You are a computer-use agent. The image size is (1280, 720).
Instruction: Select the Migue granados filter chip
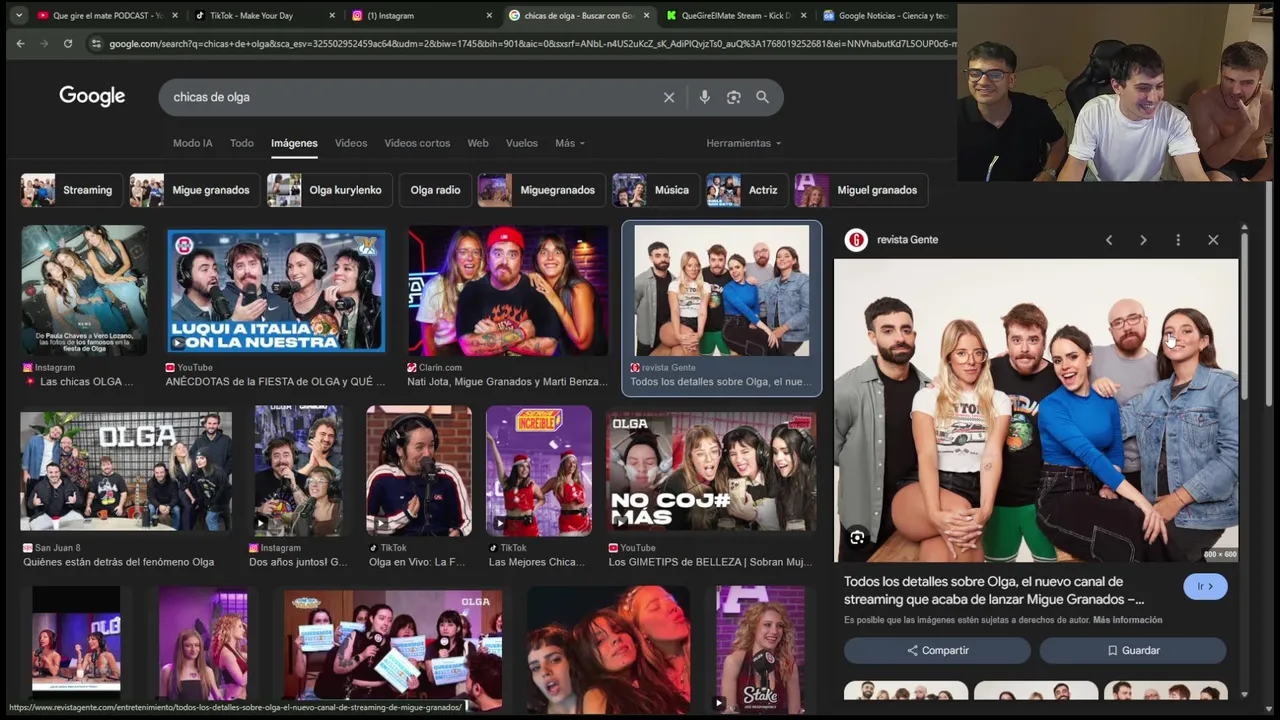[194, 190]
